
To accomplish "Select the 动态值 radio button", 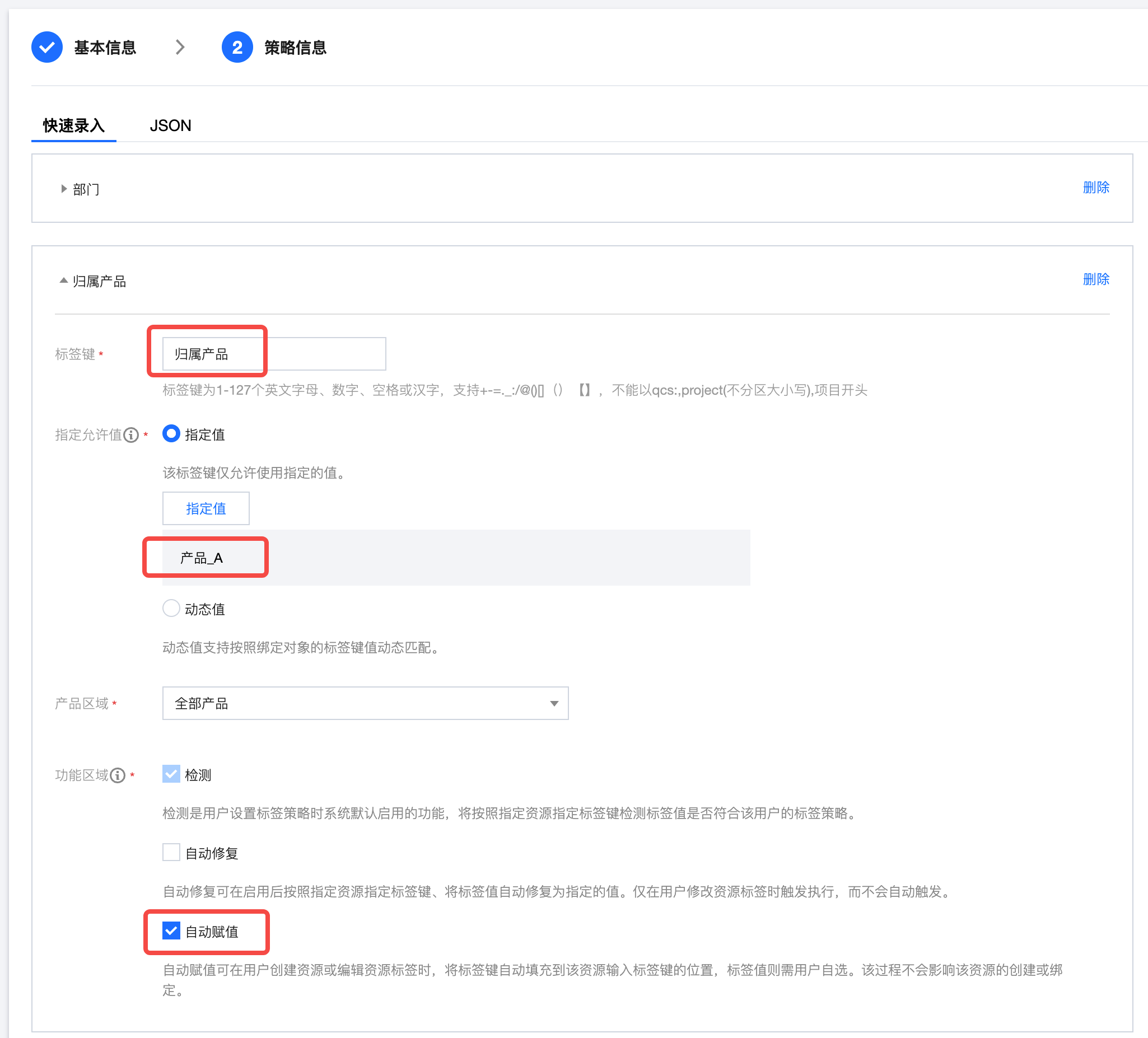I will click(x=171, y=608).
